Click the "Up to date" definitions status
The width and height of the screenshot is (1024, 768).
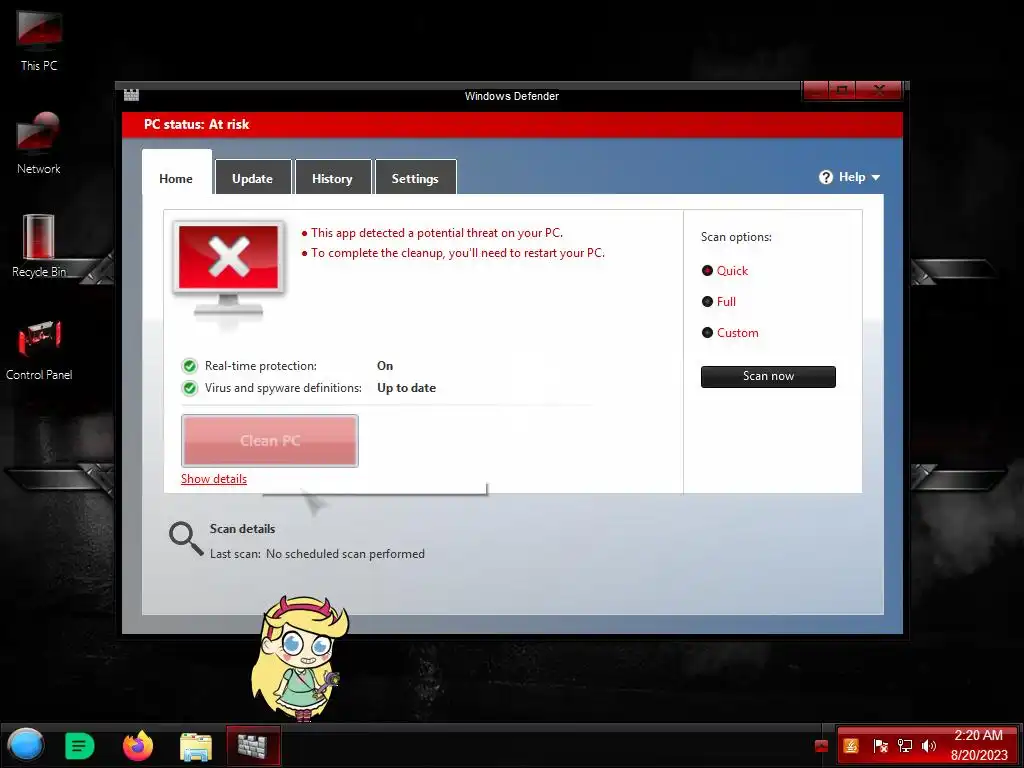tap(406, 388)
